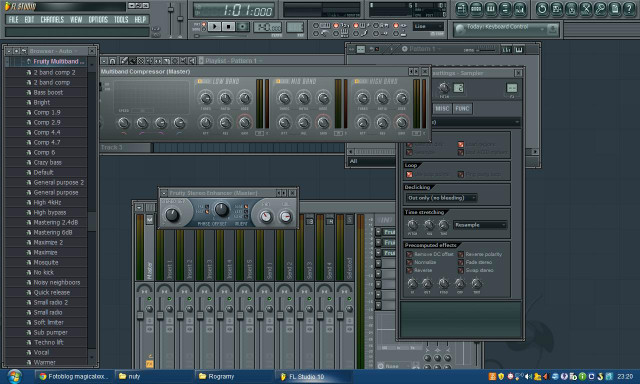The image size is (640, 384).
Task: Toggle the Reverse polarity checkbox
Action: [461, 254]
